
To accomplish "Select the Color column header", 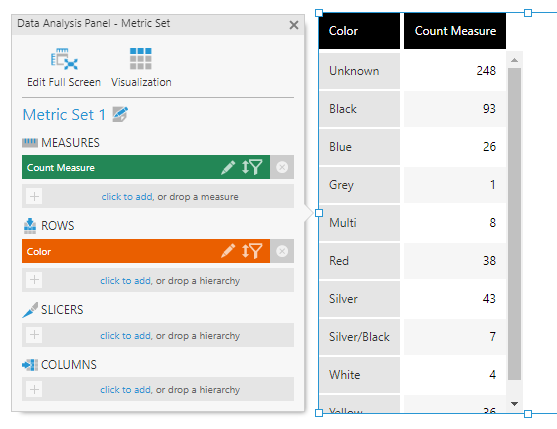I will pos(359,31).
